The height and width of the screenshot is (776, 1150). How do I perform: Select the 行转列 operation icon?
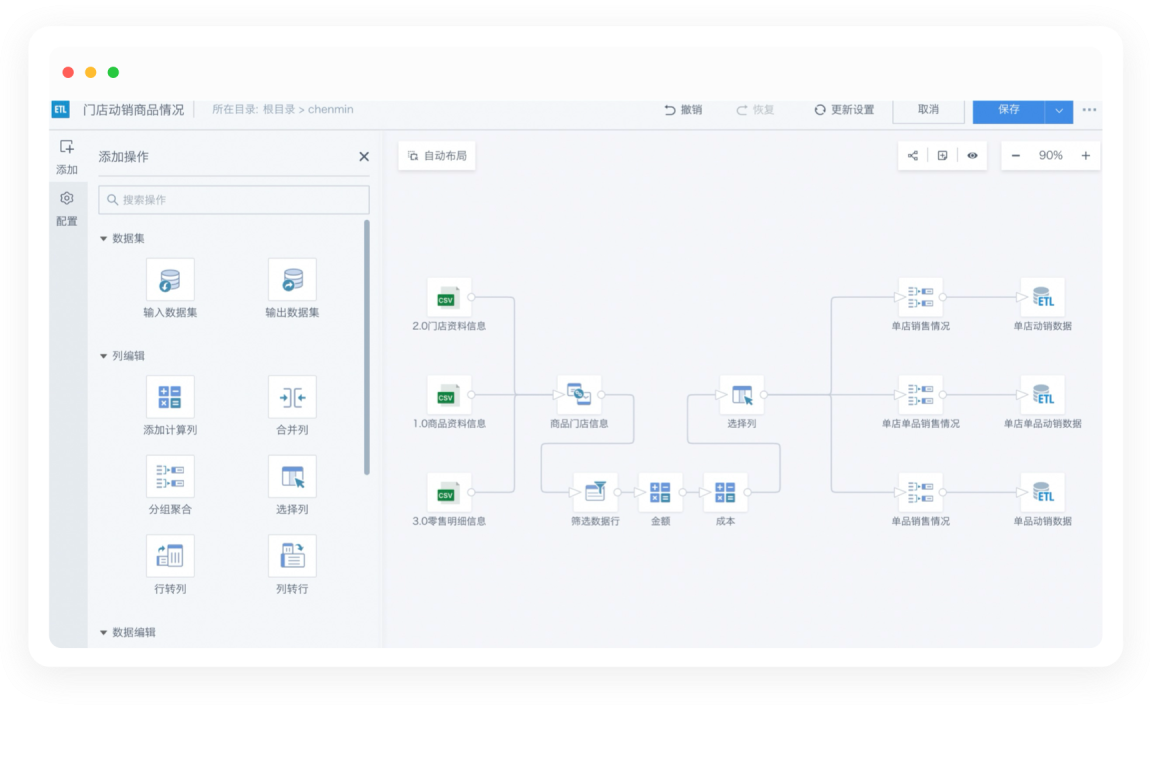[x=170, y=556]
